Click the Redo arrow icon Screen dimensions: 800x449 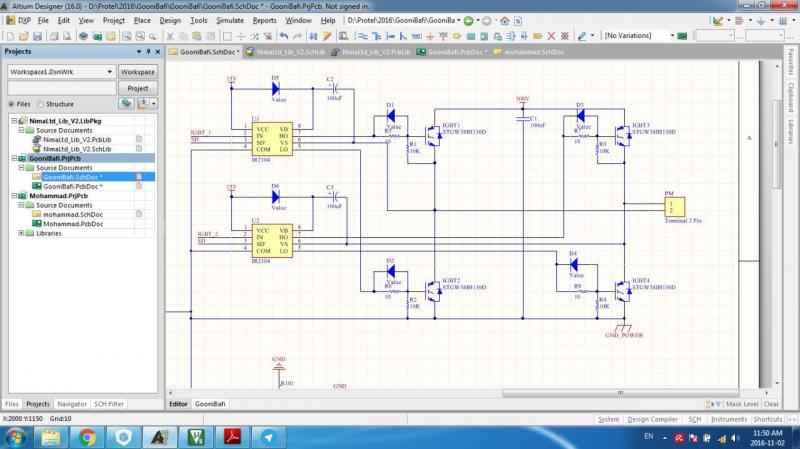click(298, 36)
